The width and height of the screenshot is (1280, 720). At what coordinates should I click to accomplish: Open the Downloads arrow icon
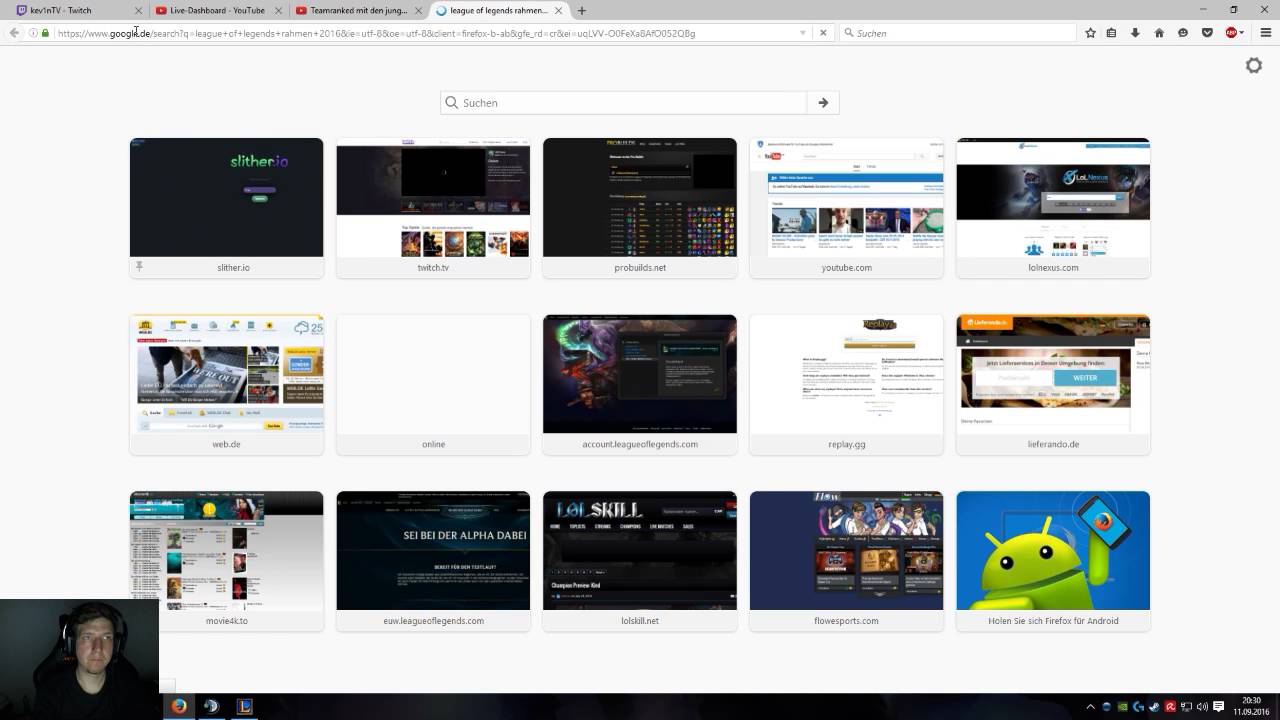click(1135, 33)
